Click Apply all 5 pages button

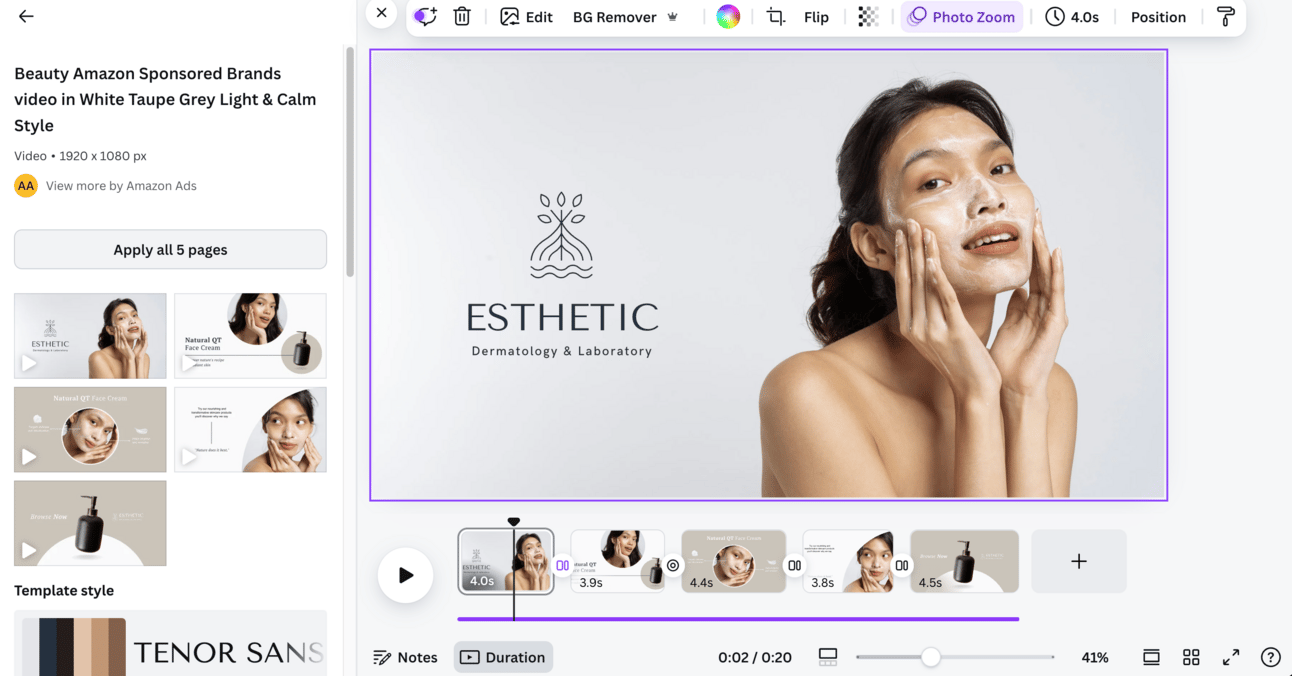click(x=170, y=250)
